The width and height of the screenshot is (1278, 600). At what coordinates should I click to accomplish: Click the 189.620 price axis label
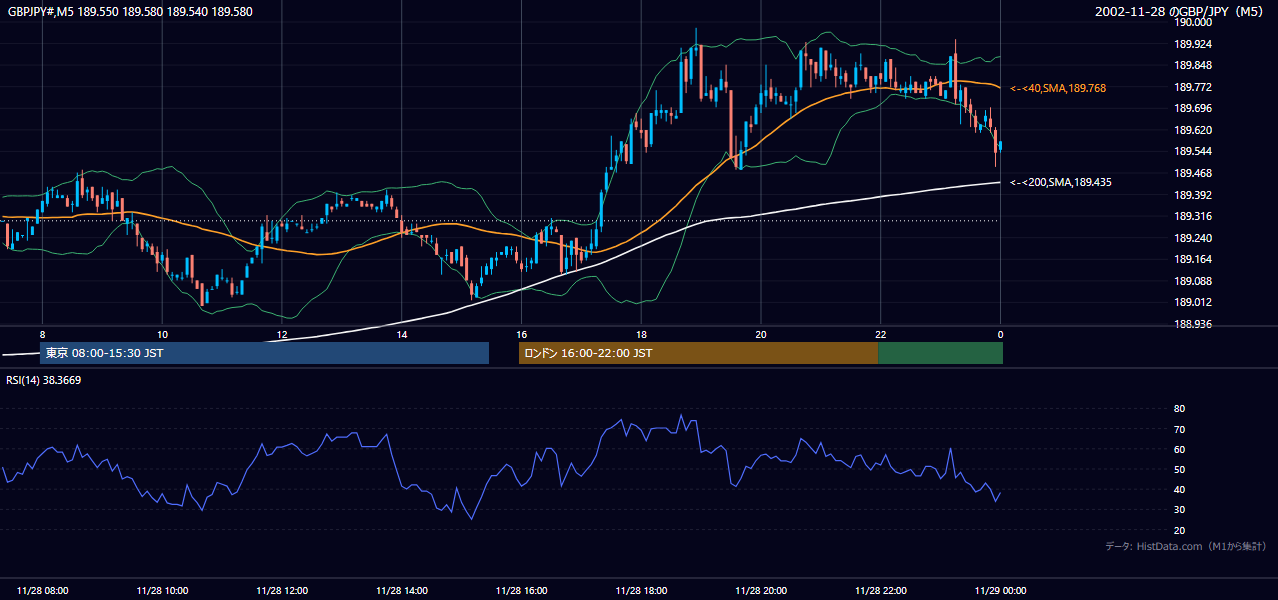coord(1193,130)
